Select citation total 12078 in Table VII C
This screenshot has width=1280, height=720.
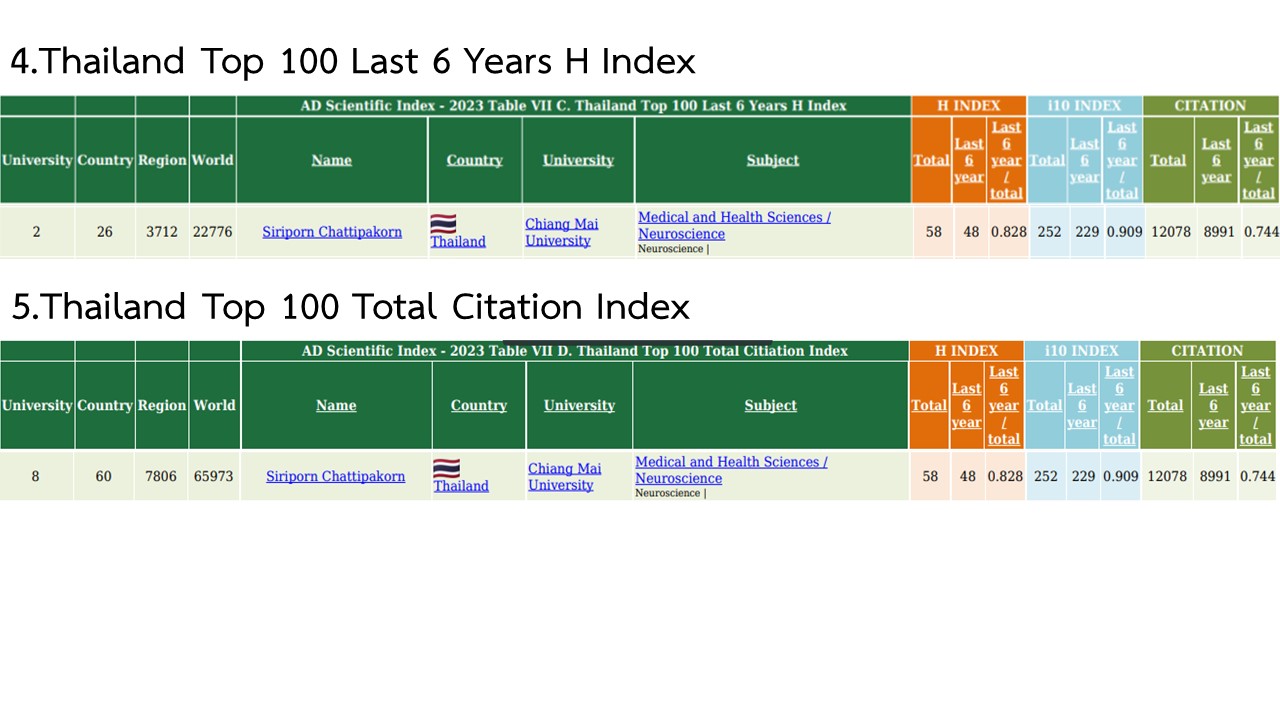(1171, 232)
